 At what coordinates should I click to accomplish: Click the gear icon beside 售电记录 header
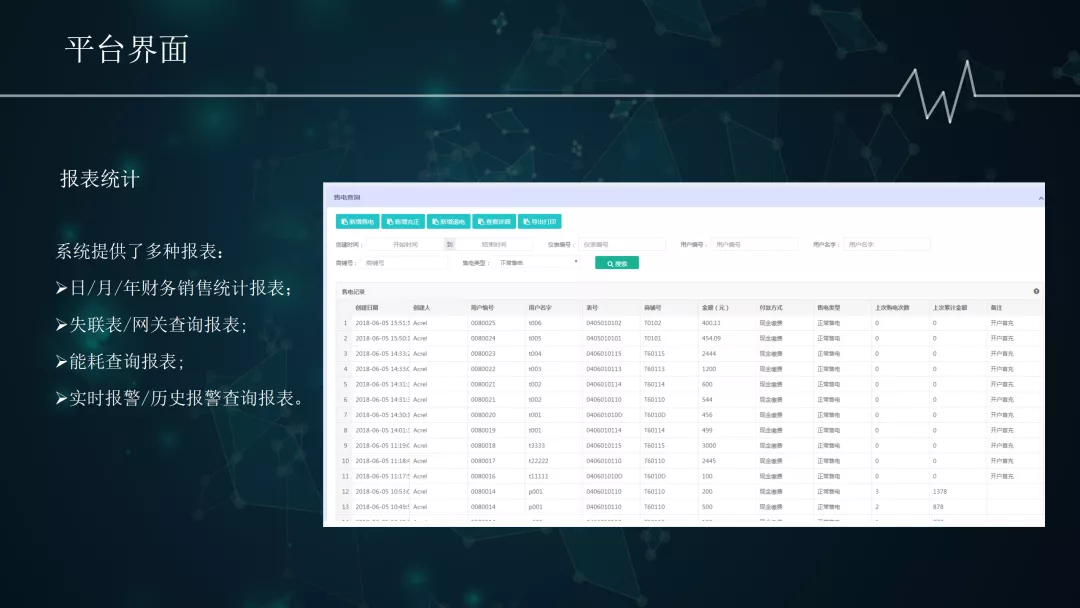click(1037, 290)
